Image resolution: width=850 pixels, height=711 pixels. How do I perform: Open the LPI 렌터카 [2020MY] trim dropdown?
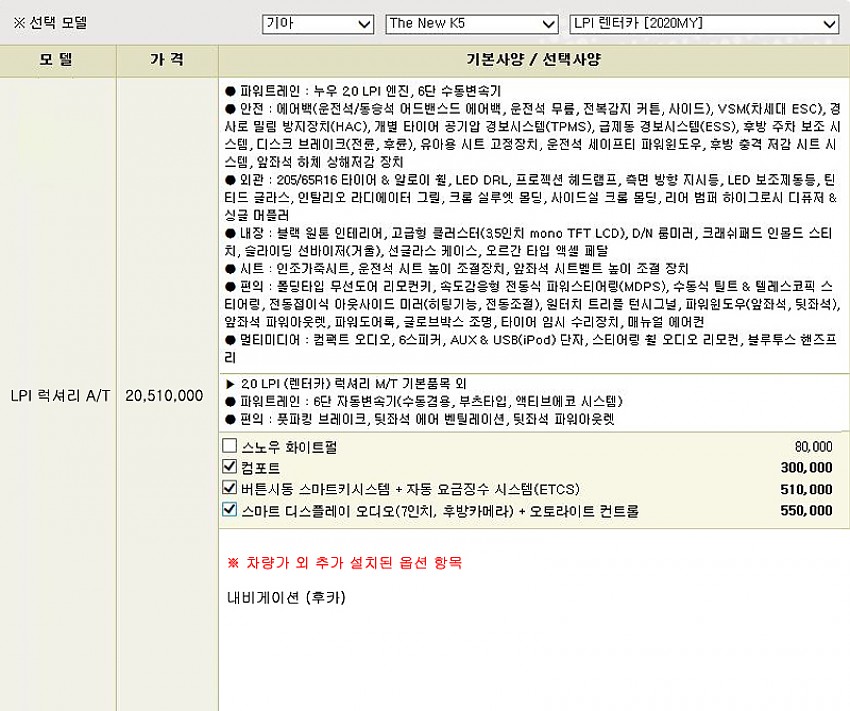pos(704,23)
